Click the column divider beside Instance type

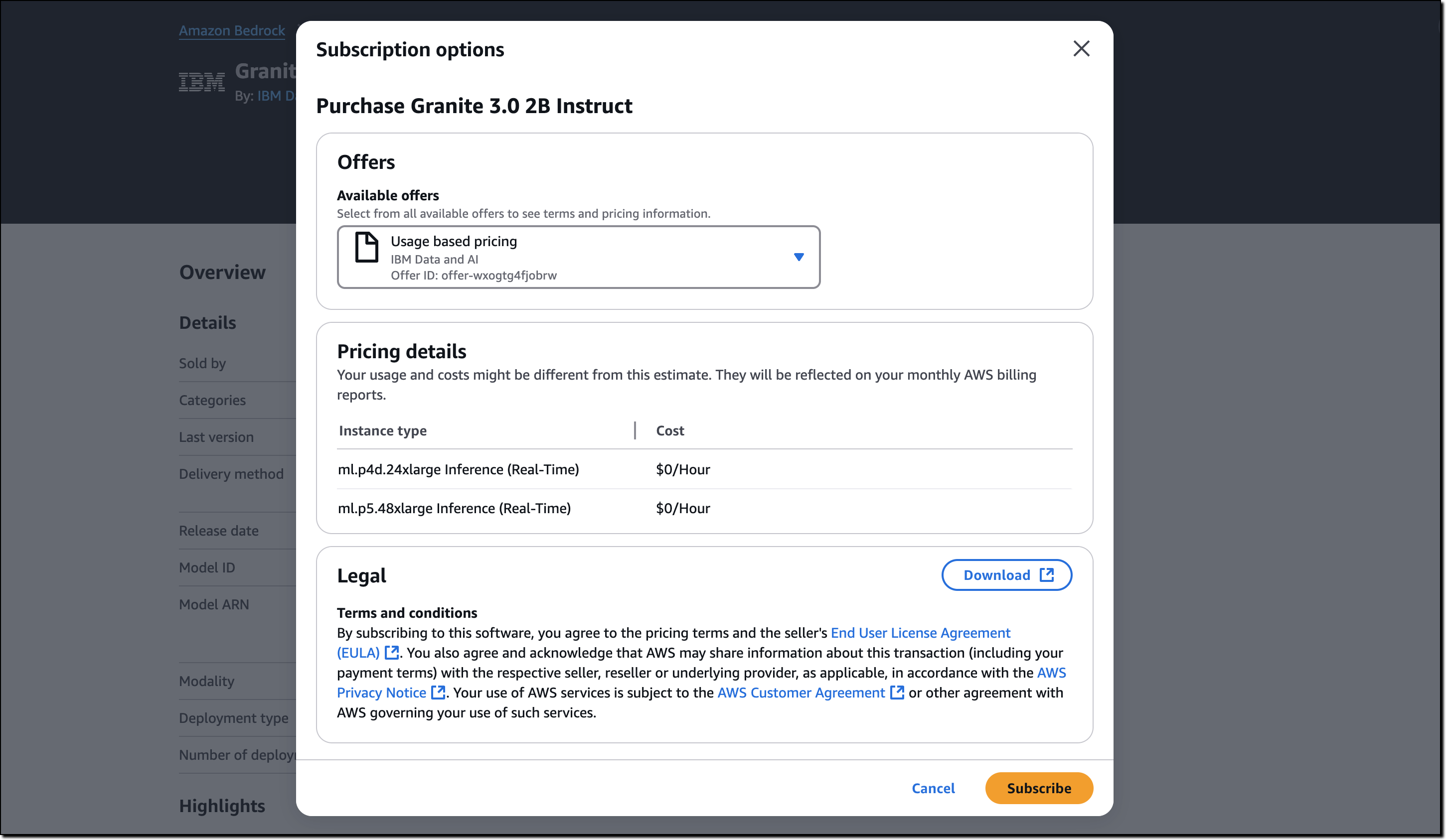tap(635, 430)
